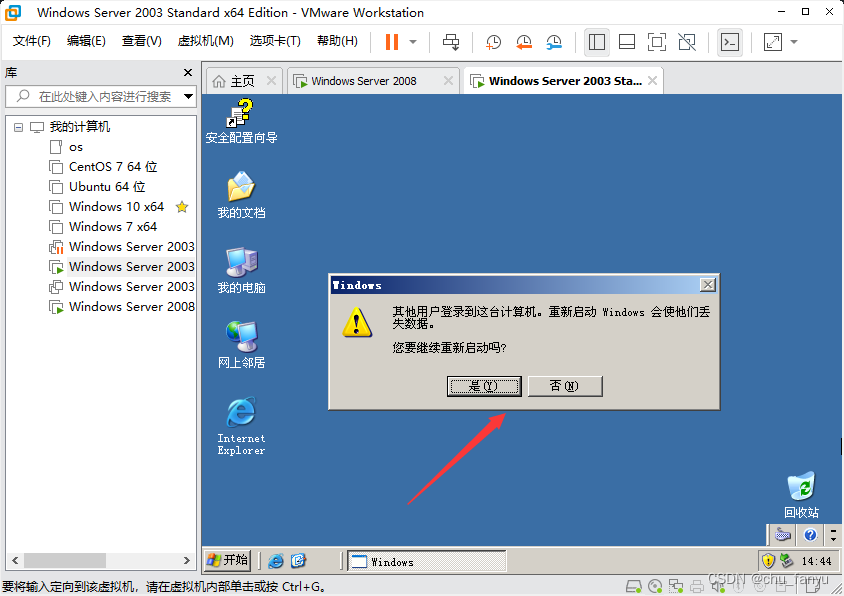Select Ubuntu 64 位 in library
844x596 pixels.
(x=107, y=187)
